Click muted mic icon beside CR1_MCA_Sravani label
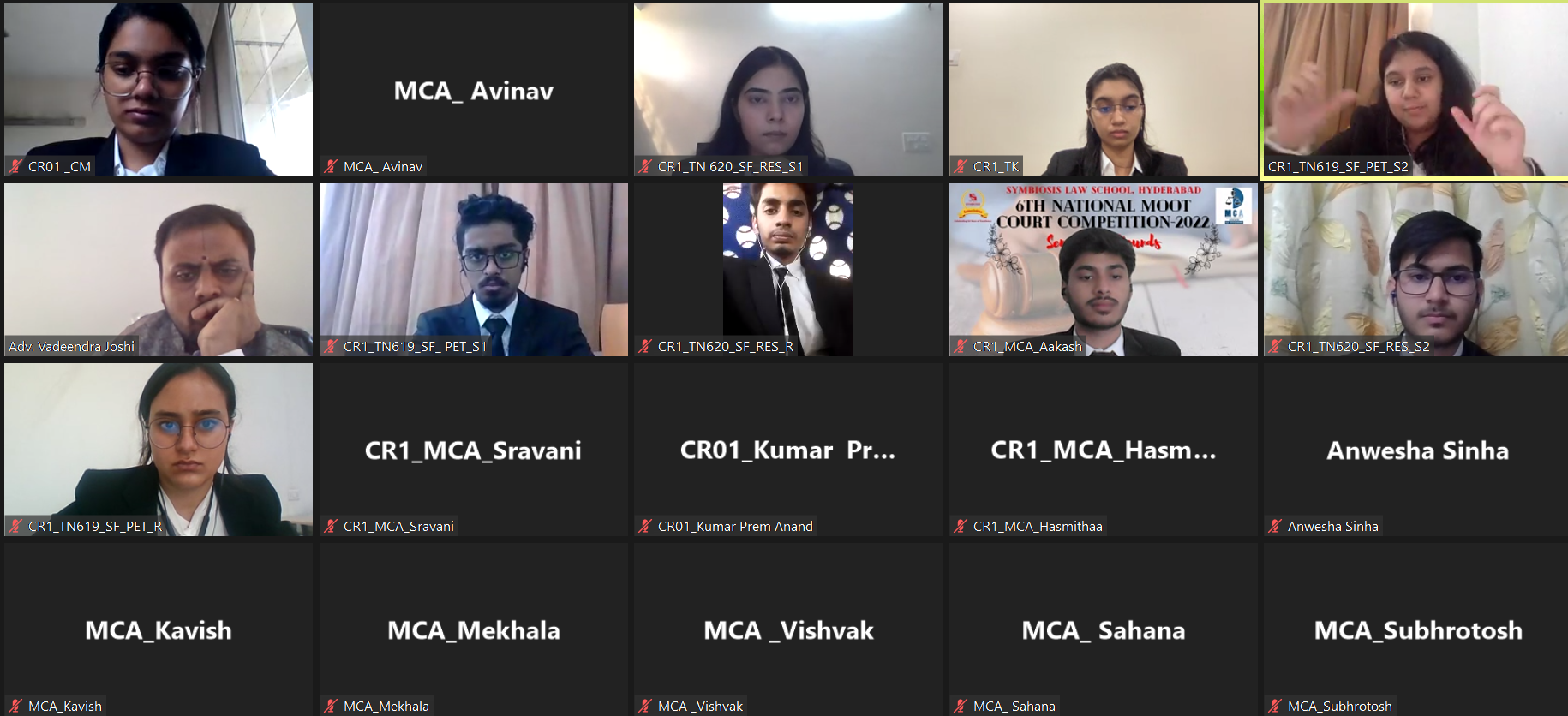The height and width of the screenshot is (716, 1568). (331, 526)
